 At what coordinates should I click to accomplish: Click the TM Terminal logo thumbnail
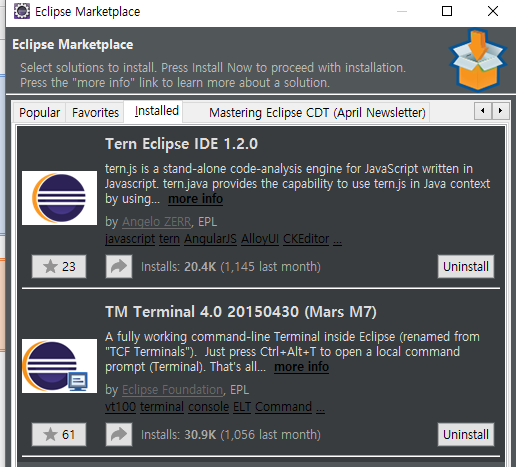point(59,366)
